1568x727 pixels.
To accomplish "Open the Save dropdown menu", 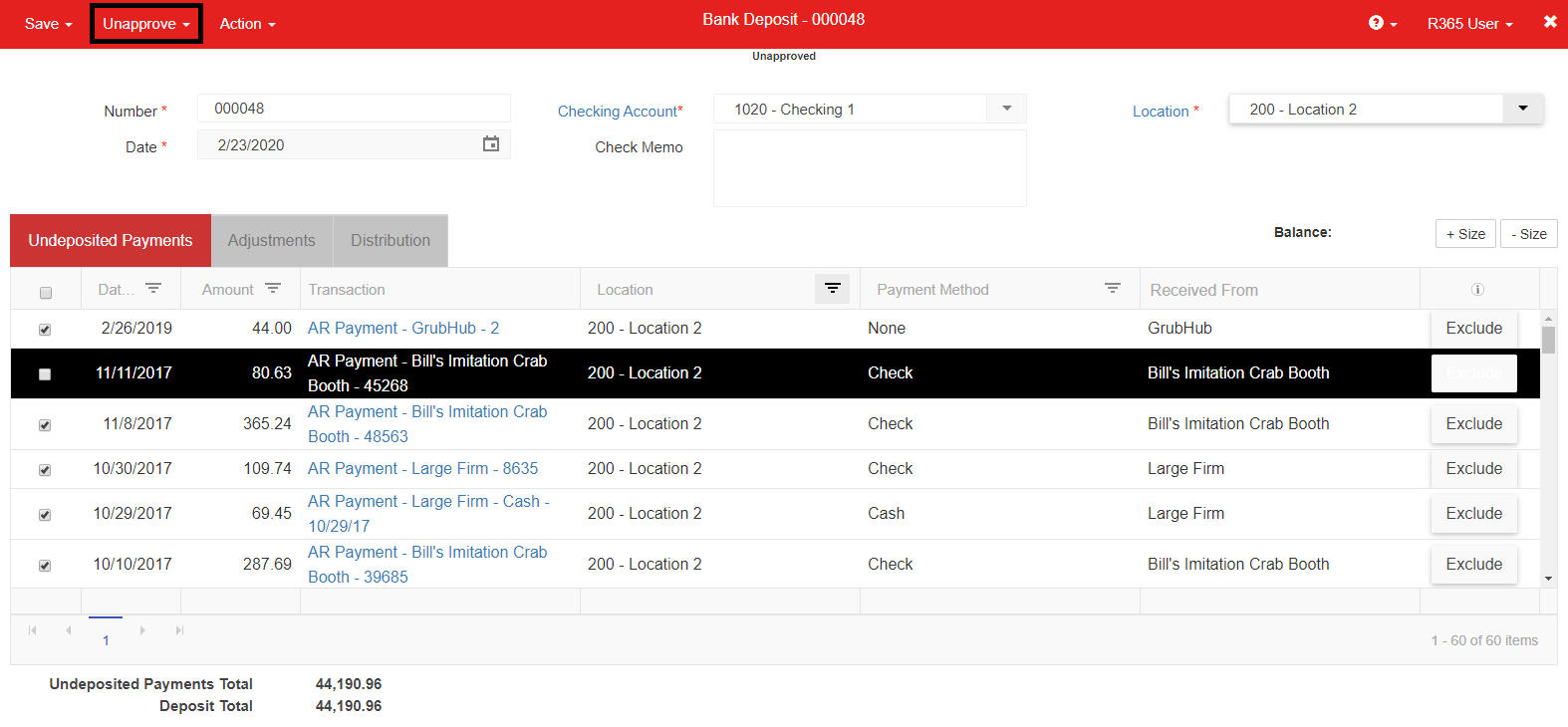I will (x=48, y=24).
